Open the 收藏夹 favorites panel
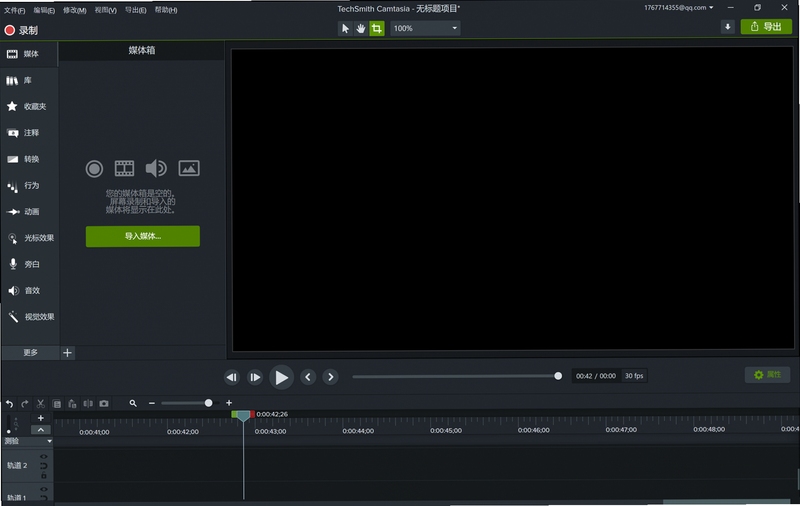The height and width of the screenshot is (506, 800). [x=29, y=107]
